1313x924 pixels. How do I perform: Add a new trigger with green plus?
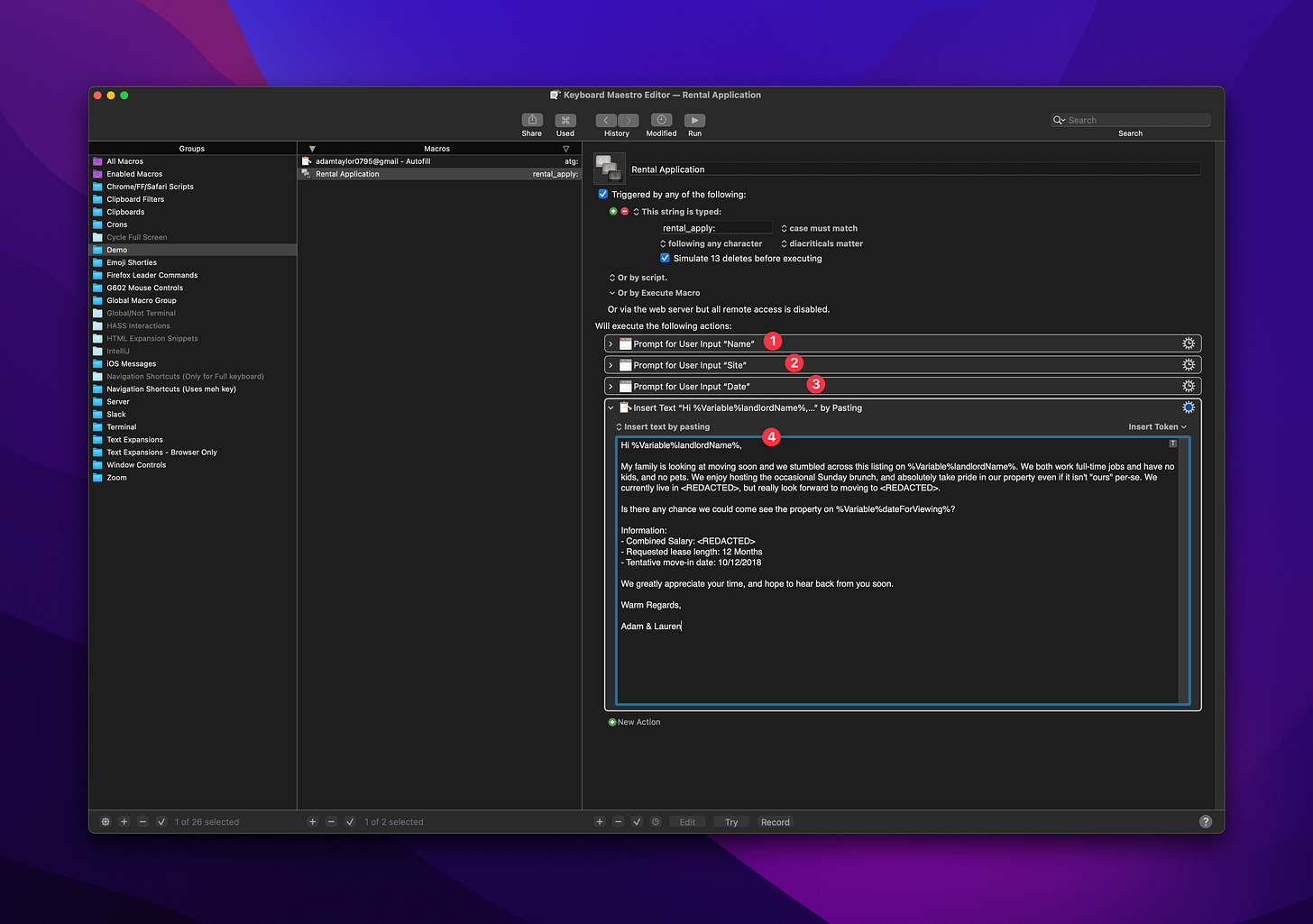pos(613,211)
